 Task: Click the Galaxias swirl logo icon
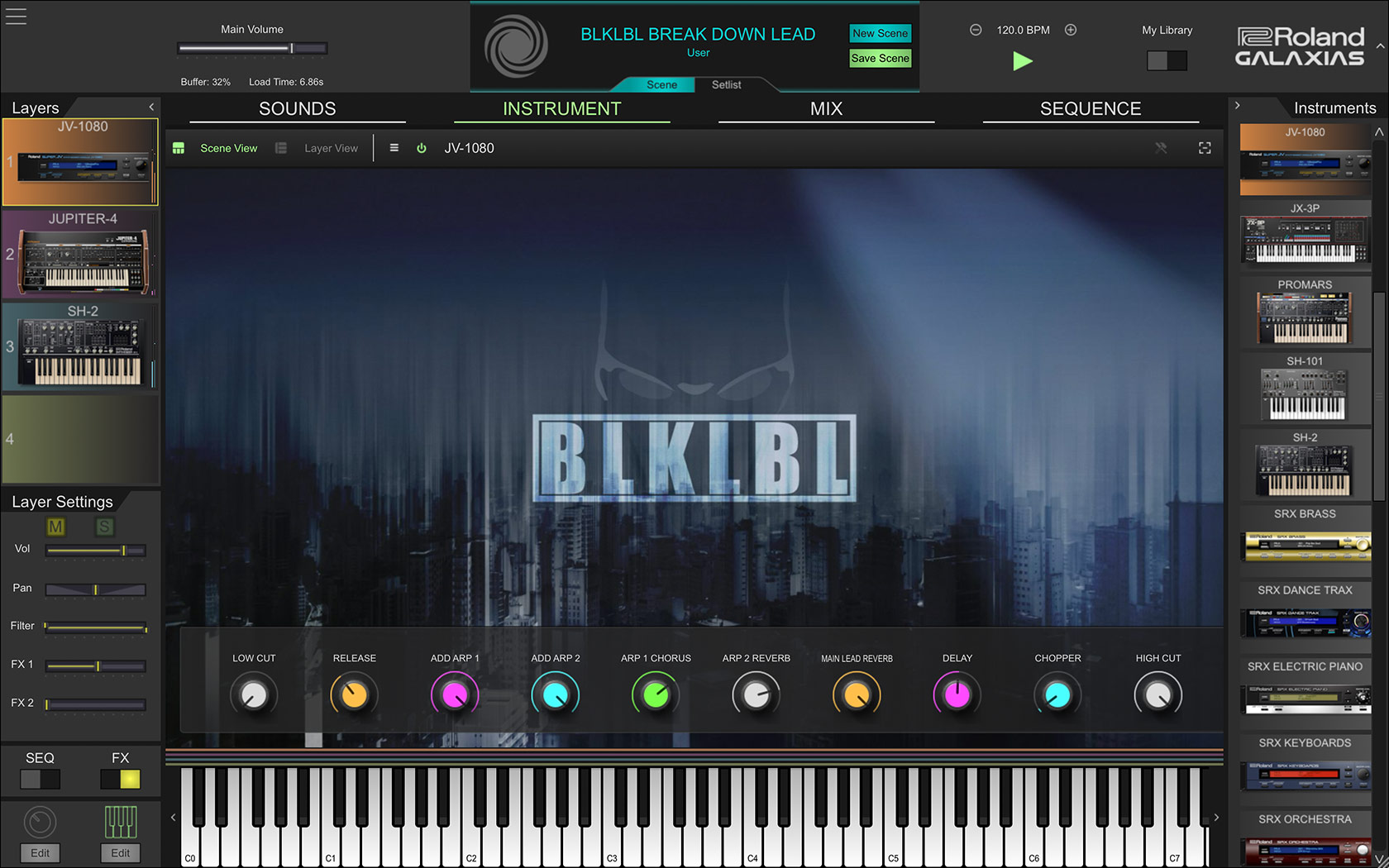(x=516, y=46)
